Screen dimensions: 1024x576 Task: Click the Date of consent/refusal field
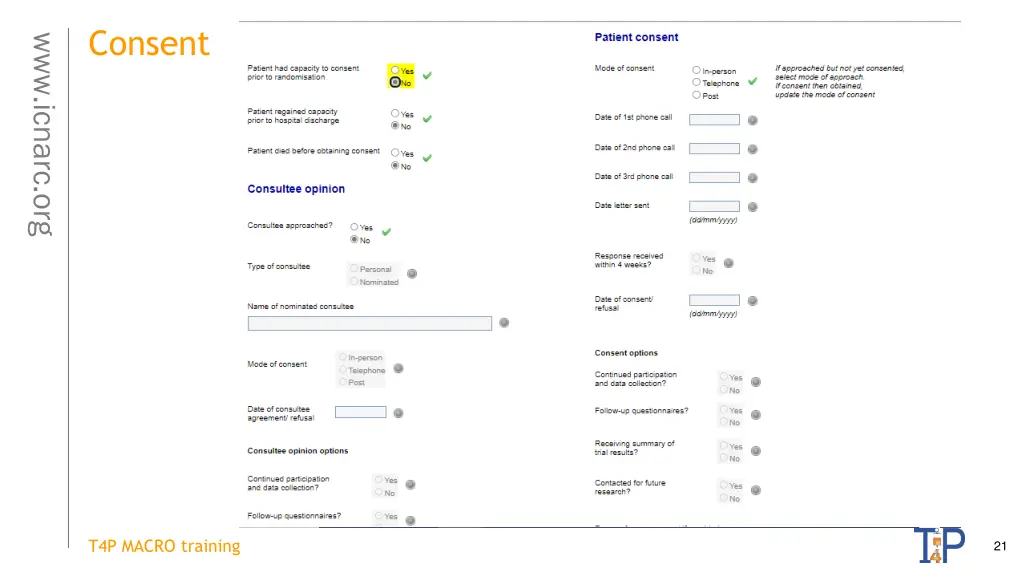714,300
